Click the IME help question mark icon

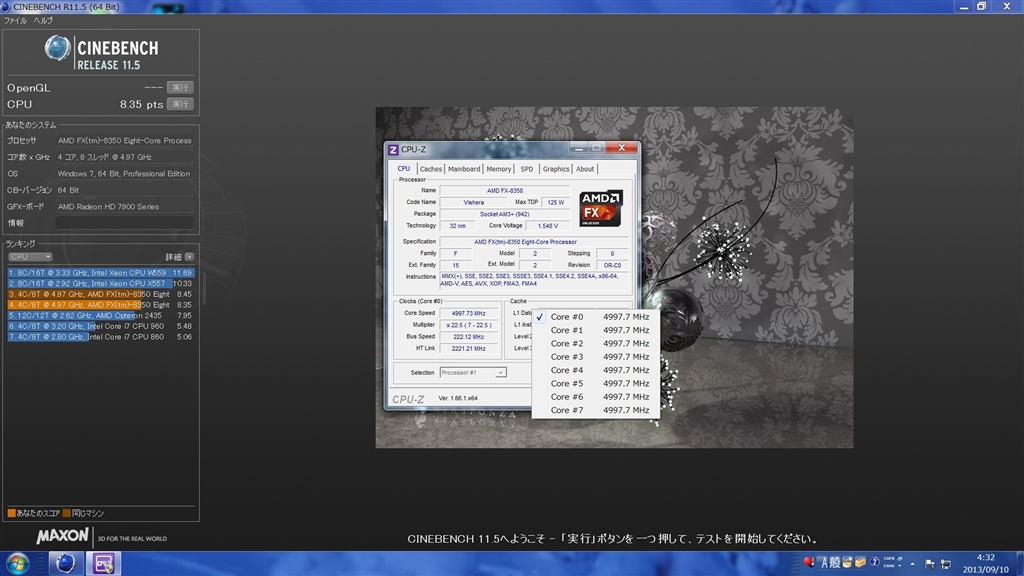pyautogui.click(x=874, y=562)
